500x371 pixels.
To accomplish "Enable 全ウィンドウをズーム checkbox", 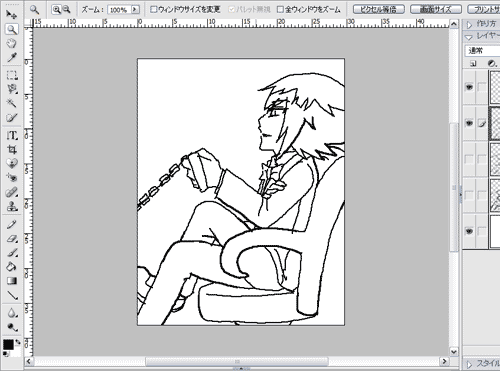I will [x=280, y=9].
